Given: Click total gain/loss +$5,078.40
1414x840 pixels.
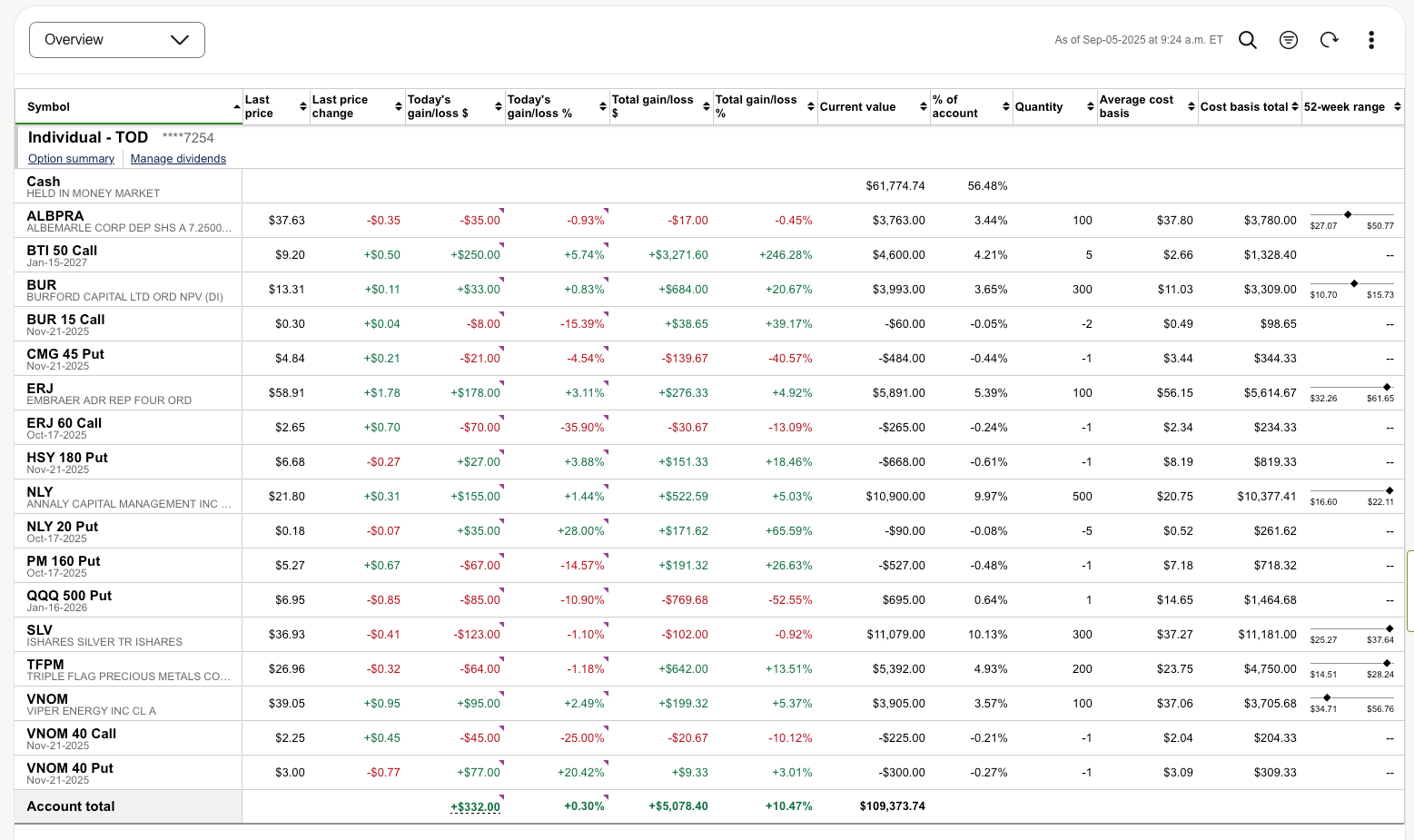Looking at the screenshot, I should click(x=678, y=806).
